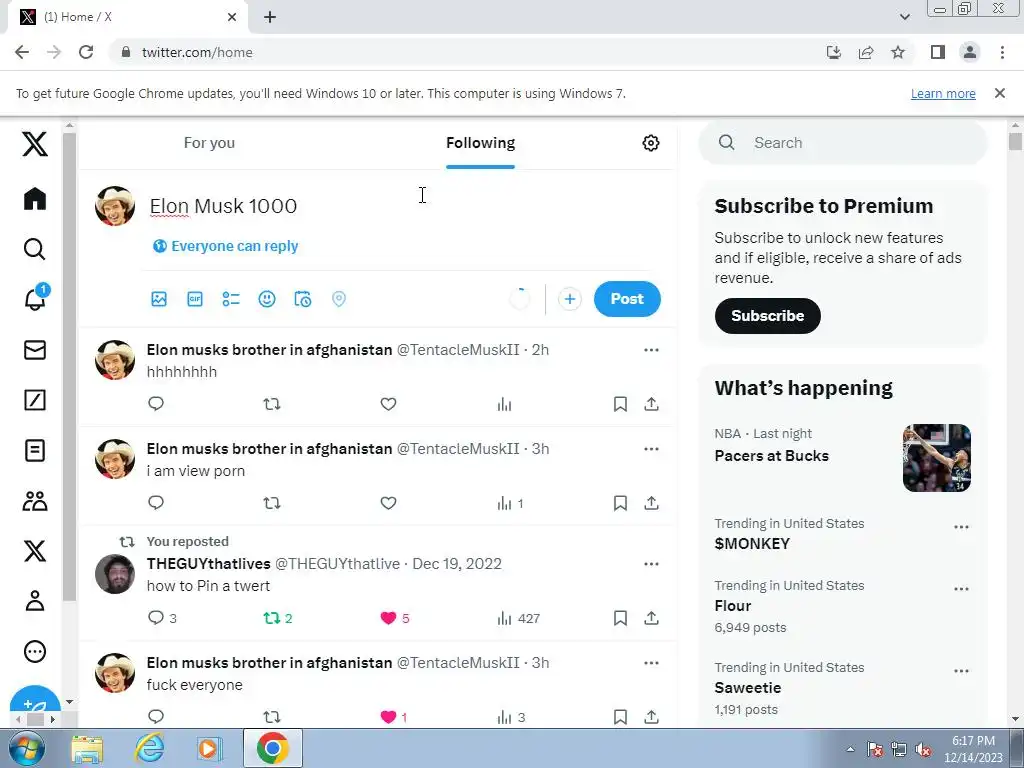Like the 'hhhhhhhh' post
This screenshot has width=1024, height=768.
point(388,404)
